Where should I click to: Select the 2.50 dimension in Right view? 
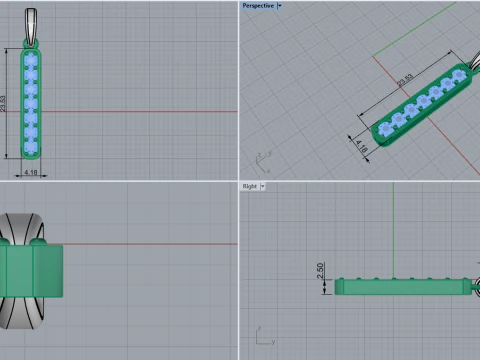pyautogui.click(x=320, y=271)
